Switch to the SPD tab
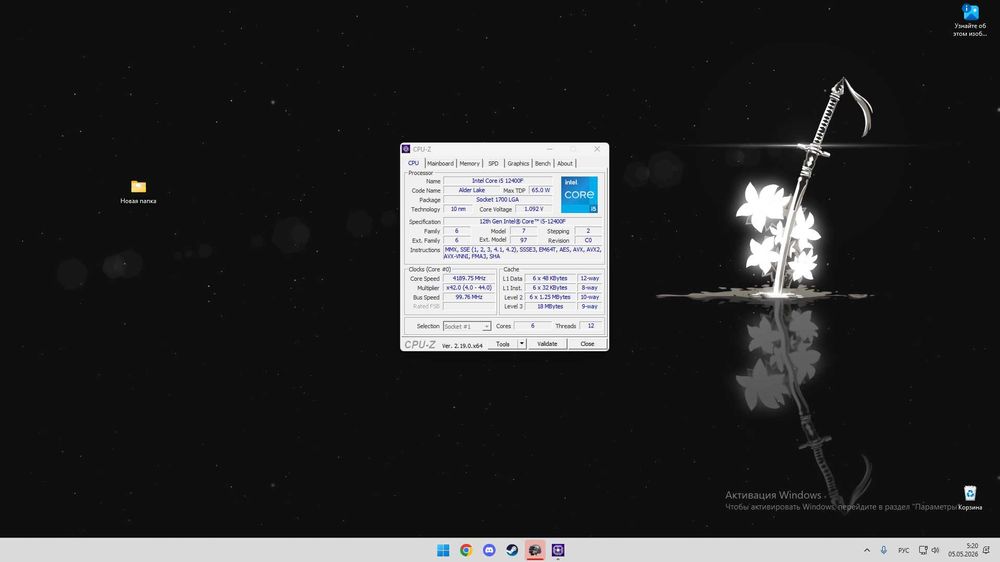 [493, 163]
